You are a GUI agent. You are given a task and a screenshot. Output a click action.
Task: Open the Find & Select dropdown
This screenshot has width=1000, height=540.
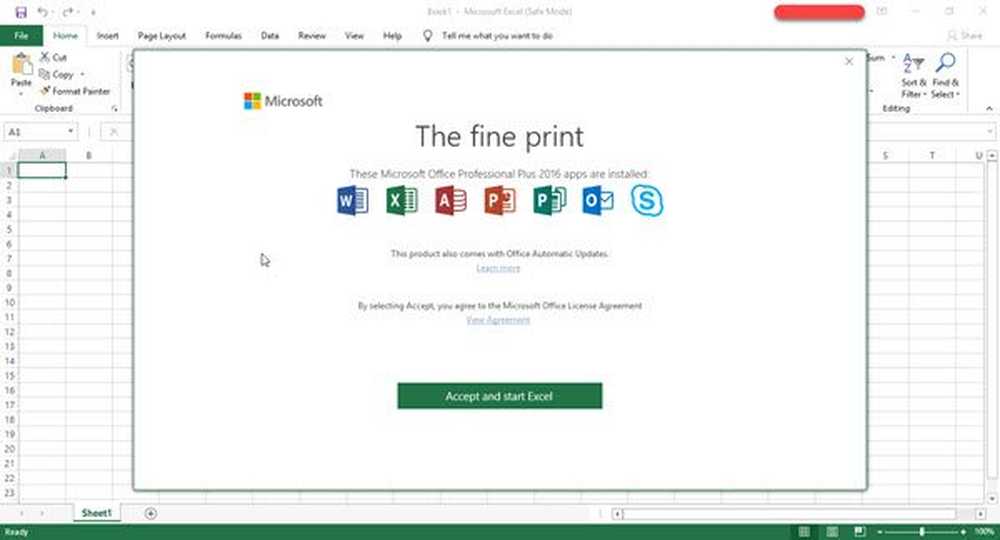tap(945, 76)
